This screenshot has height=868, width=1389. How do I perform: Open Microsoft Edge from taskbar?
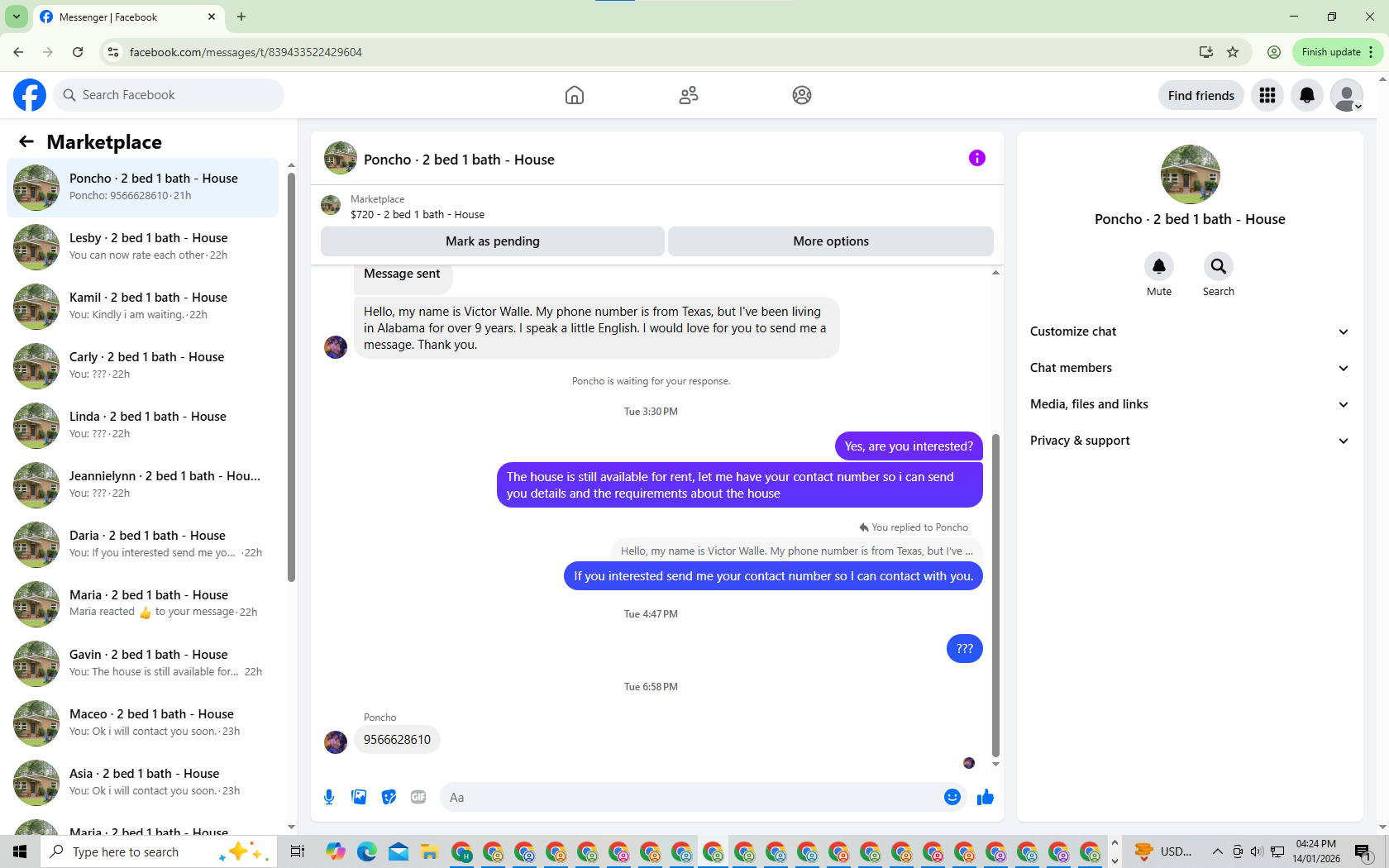pos(367,851)
